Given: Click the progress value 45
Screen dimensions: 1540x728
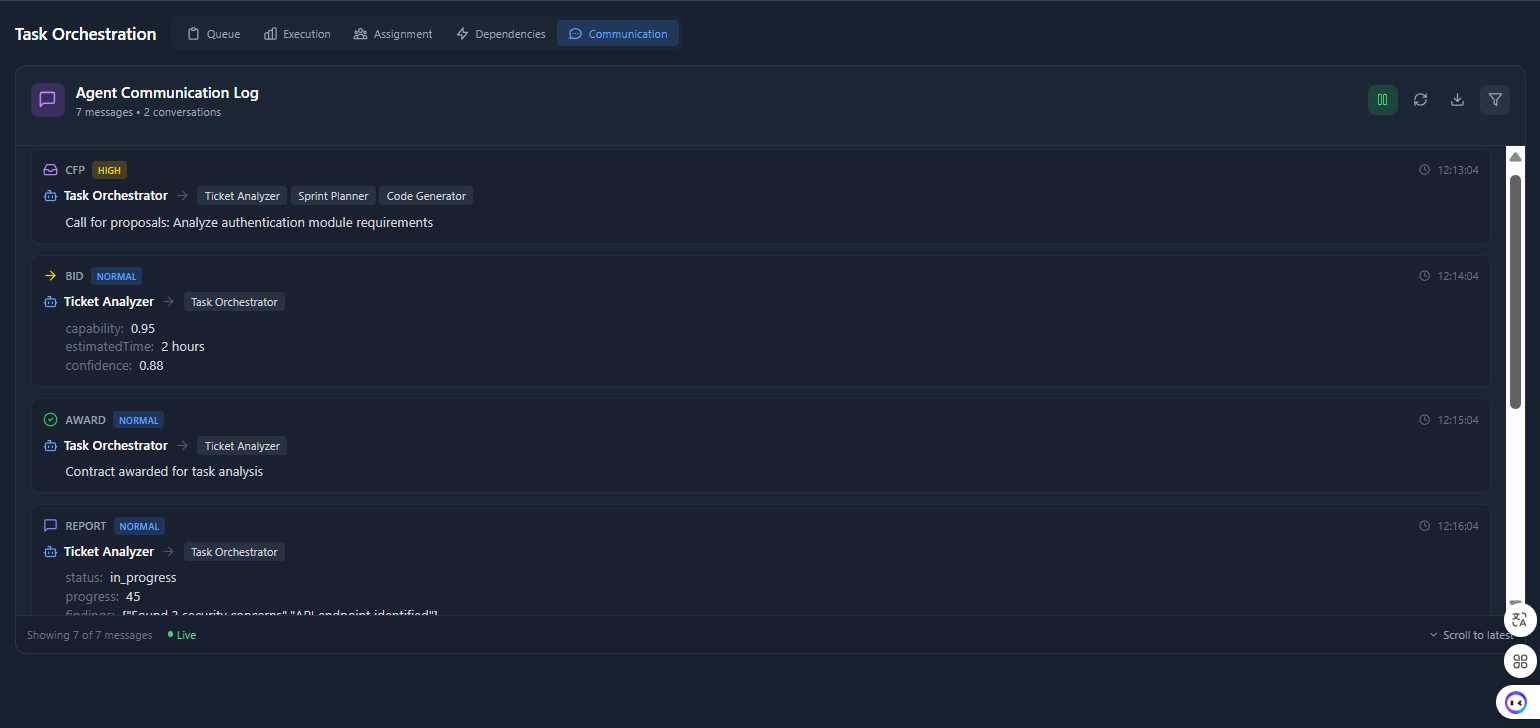Looking at the screenshot, I should point(133,597).
